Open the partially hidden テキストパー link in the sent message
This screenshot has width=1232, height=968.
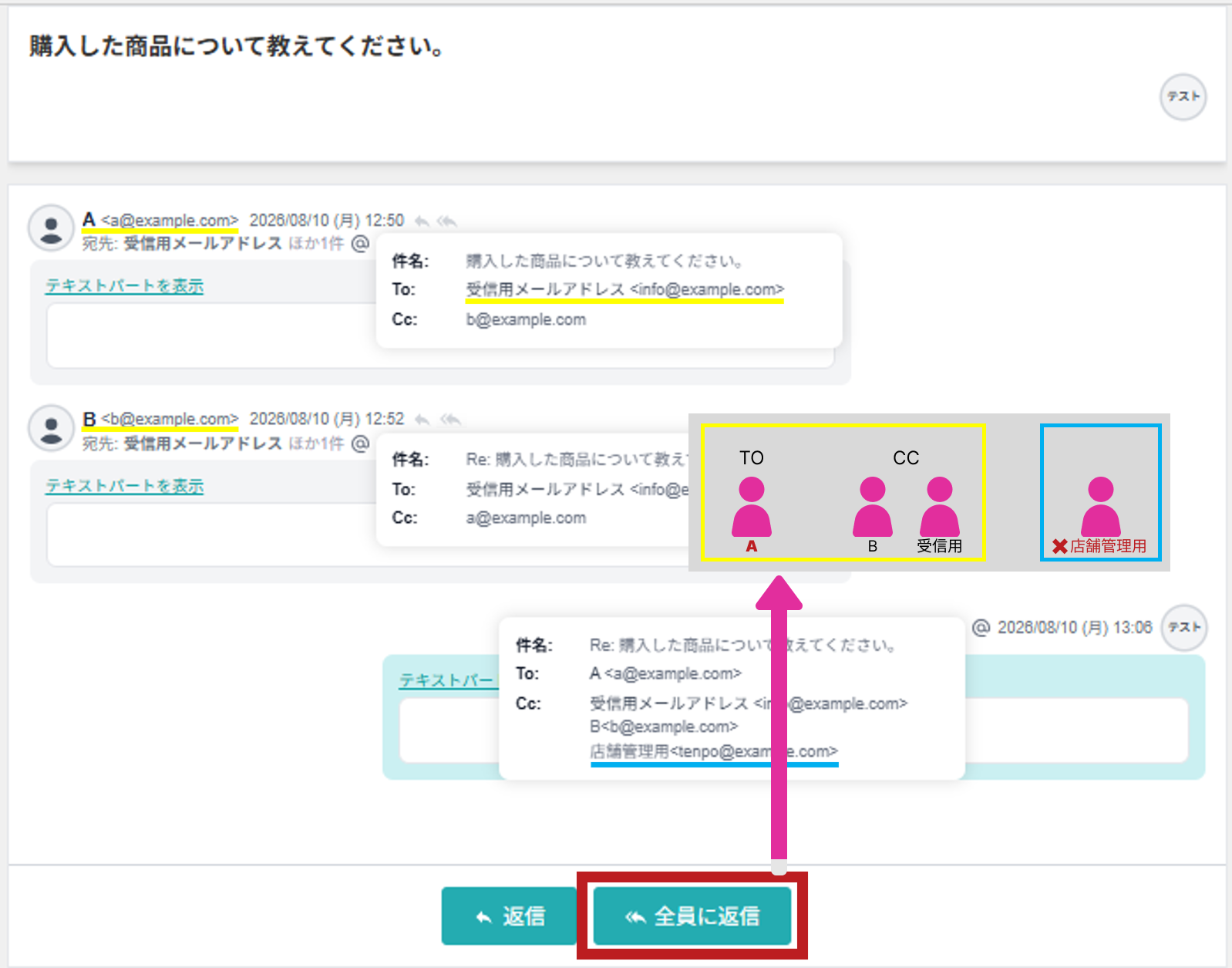click(x=448, y=680)
